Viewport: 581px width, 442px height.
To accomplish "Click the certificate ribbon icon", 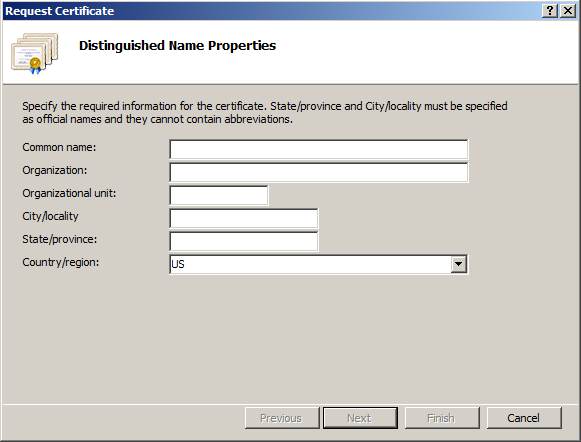I will [34, 54].
